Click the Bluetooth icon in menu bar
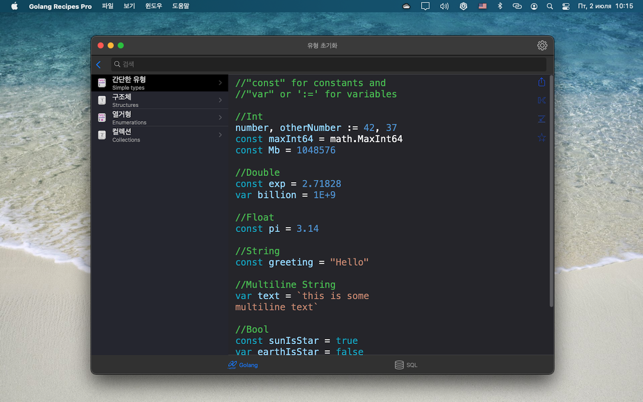 click(500, 6)
